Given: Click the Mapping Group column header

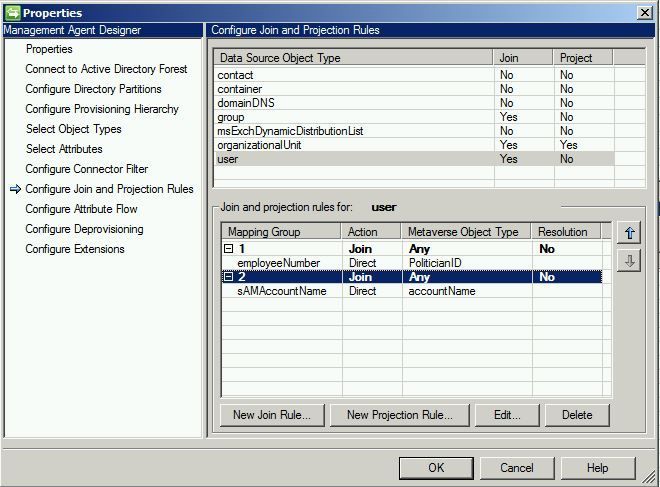Looking at the screenshot, I should tap(281, 232).
